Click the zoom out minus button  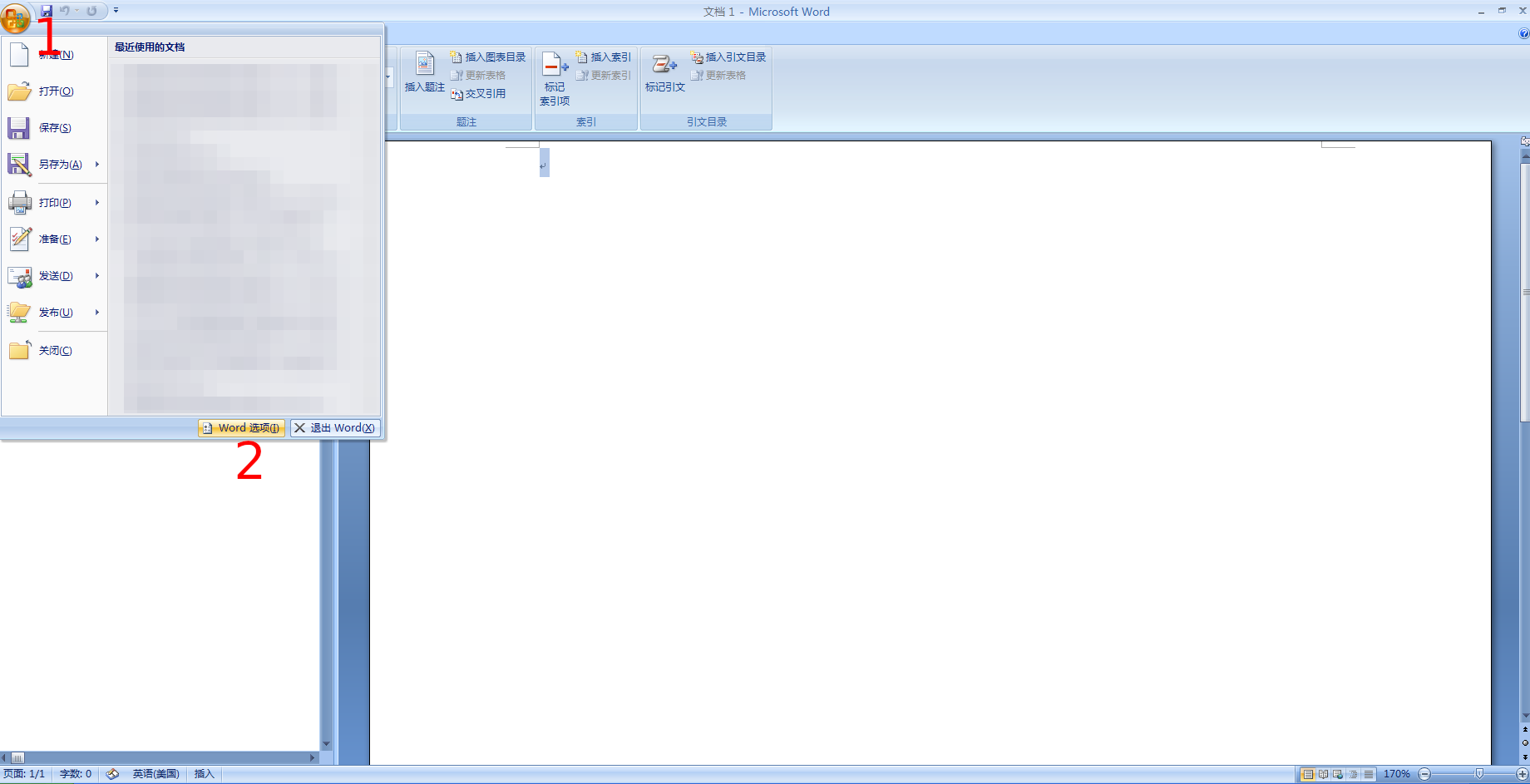(1424, 774)
